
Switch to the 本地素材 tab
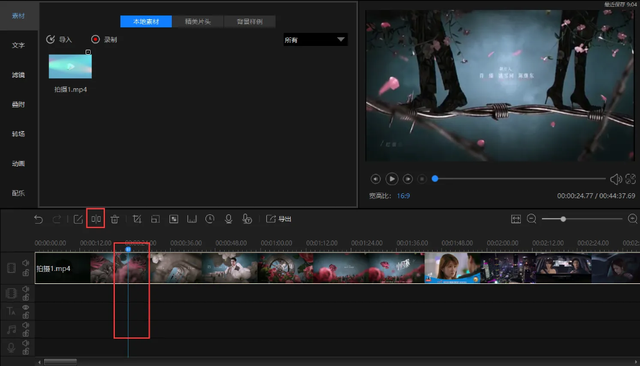point(146,22)
